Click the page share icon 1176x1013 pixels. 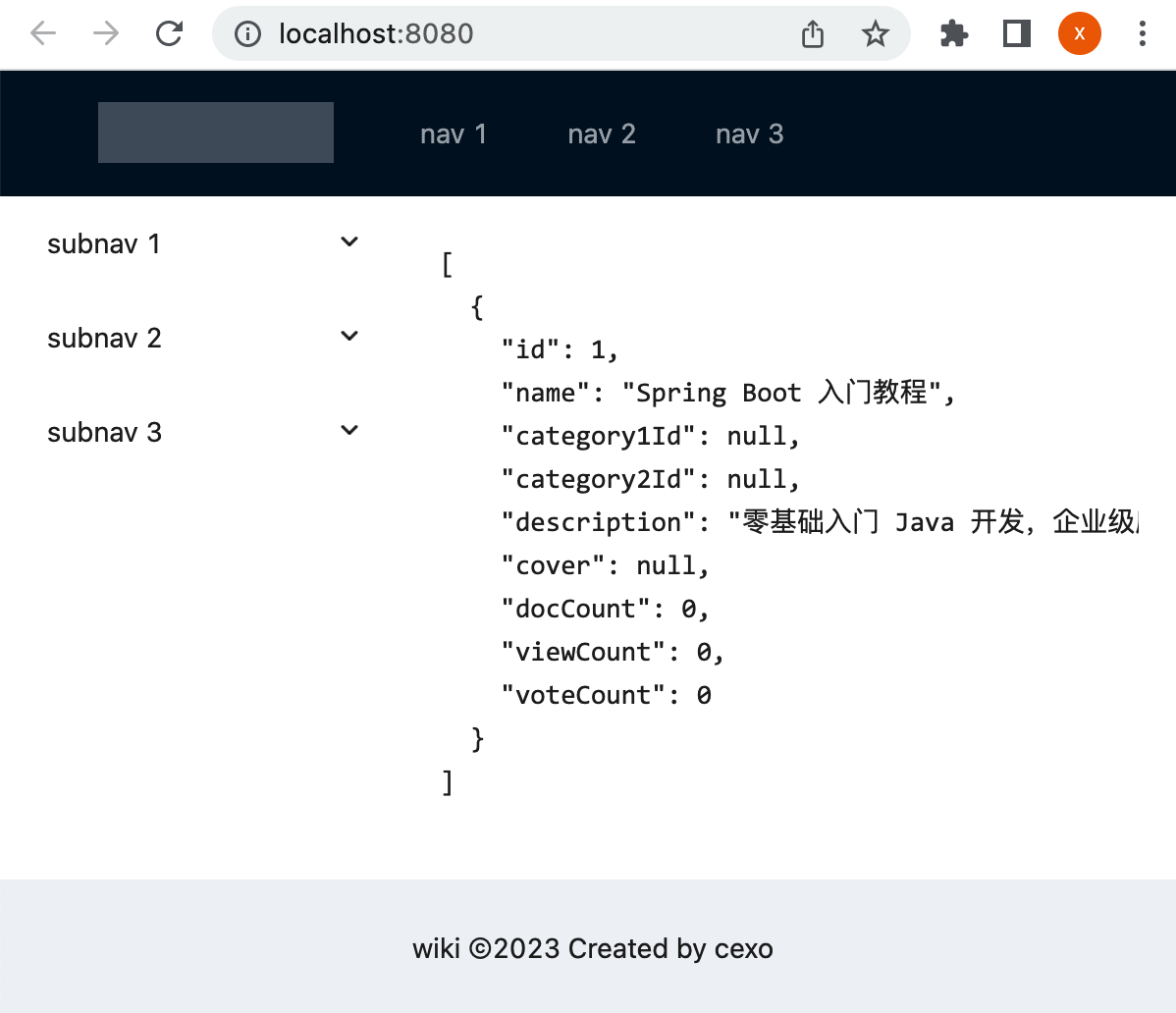(812, 32)
